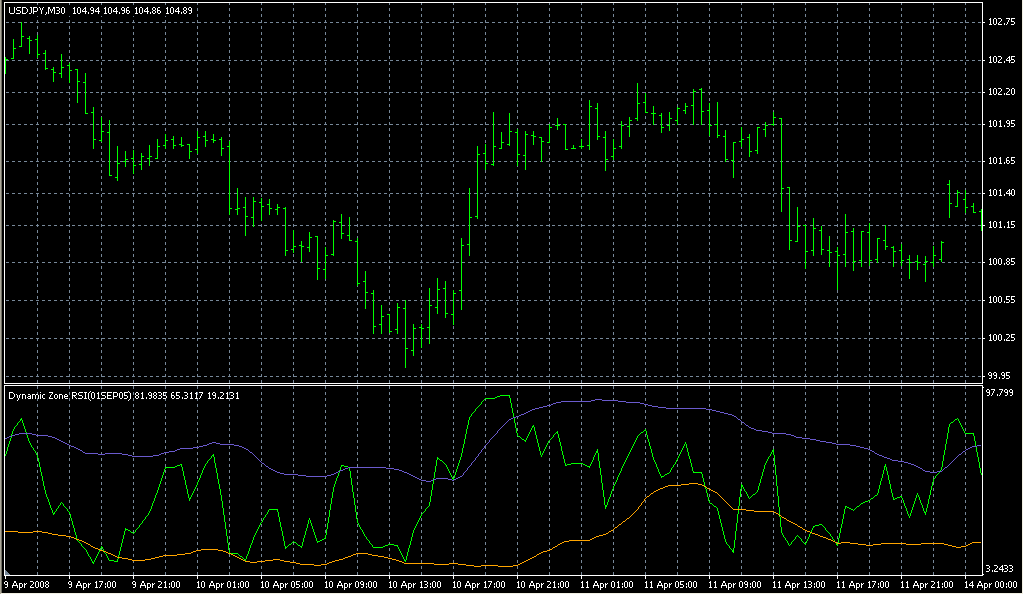Select the 9 Apr 21:00 time label
The height and width of the screenshot is (594, 1024).
click(x=157, y=584)
